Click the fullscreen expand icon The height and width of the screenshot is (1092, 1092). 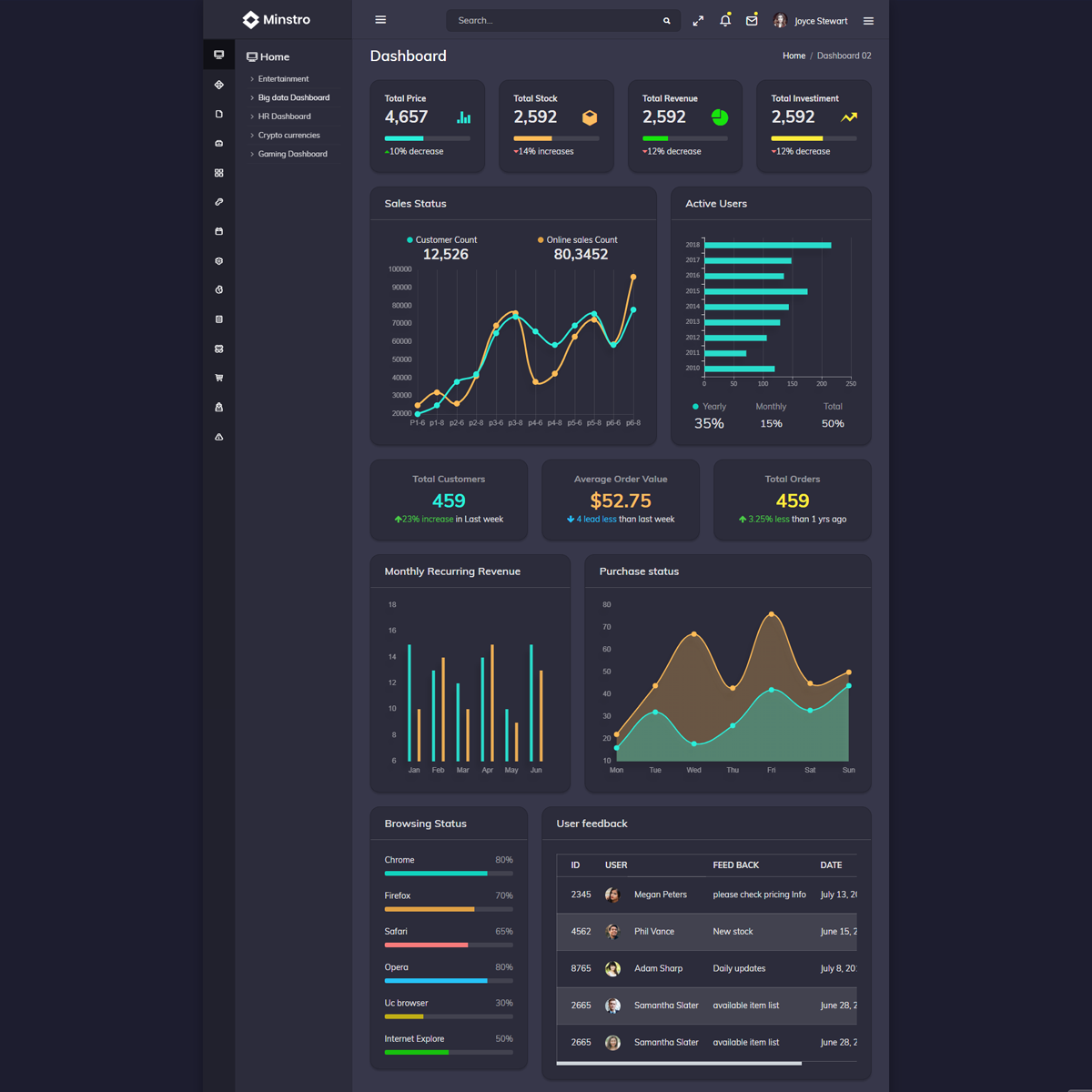698,21
